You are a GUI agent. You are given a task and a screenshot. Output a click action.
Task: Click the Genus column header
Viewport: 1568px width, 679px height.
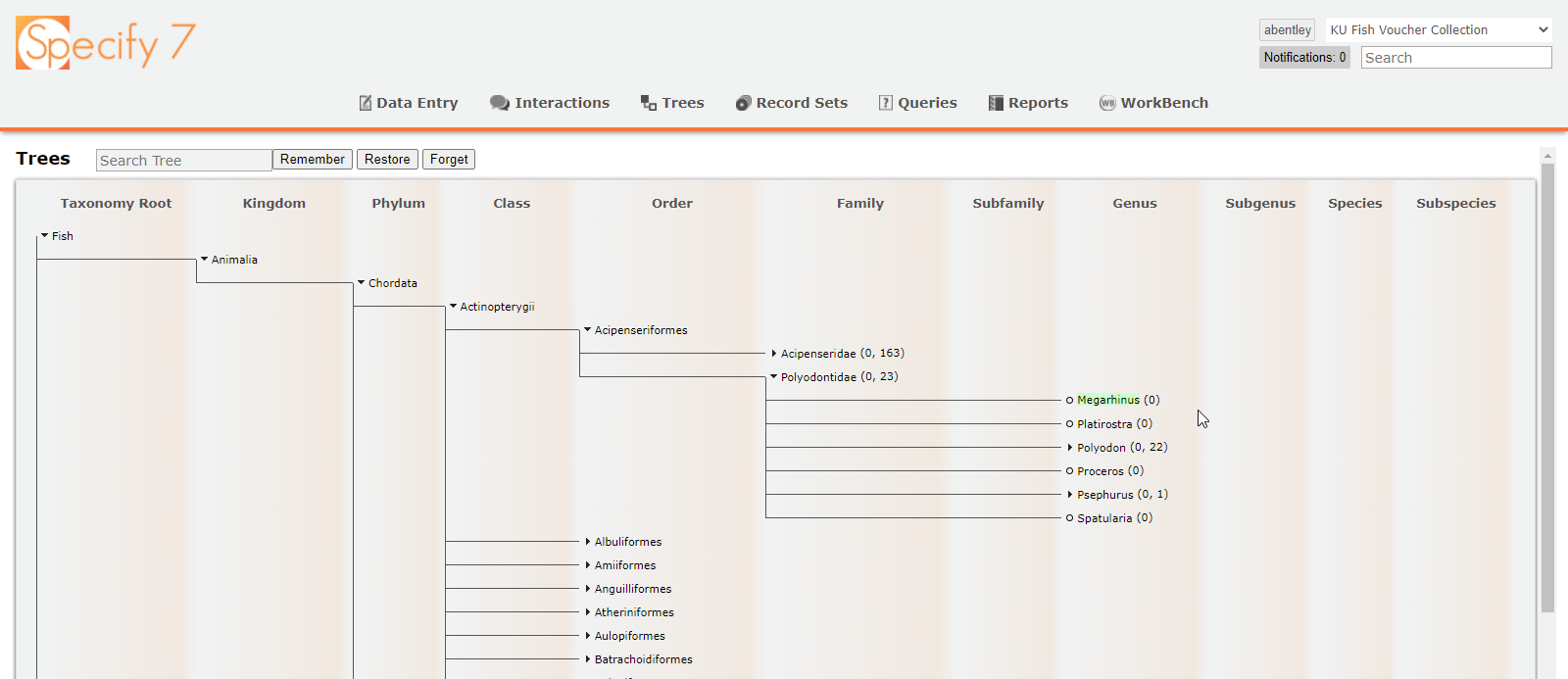(1135, 204)
